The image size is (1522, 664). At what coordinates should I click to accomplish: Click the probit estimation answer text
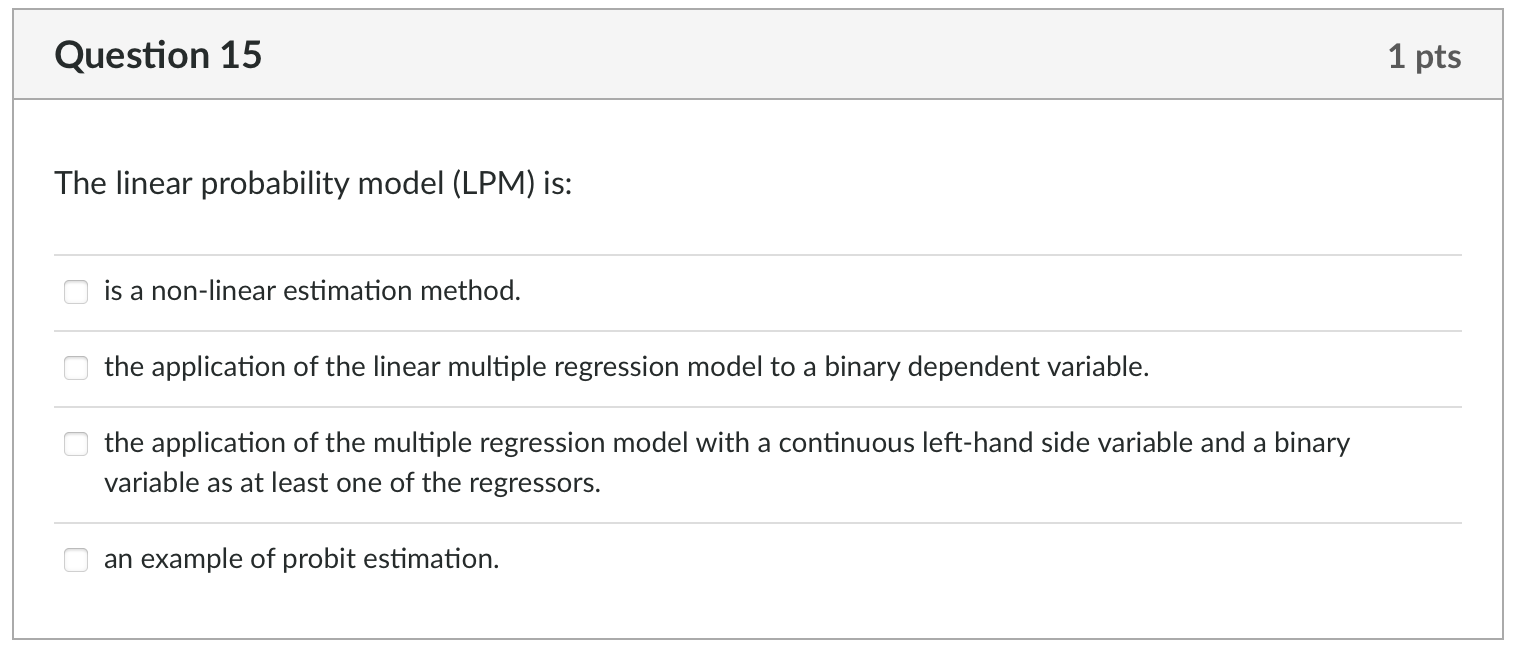point(302,559)
